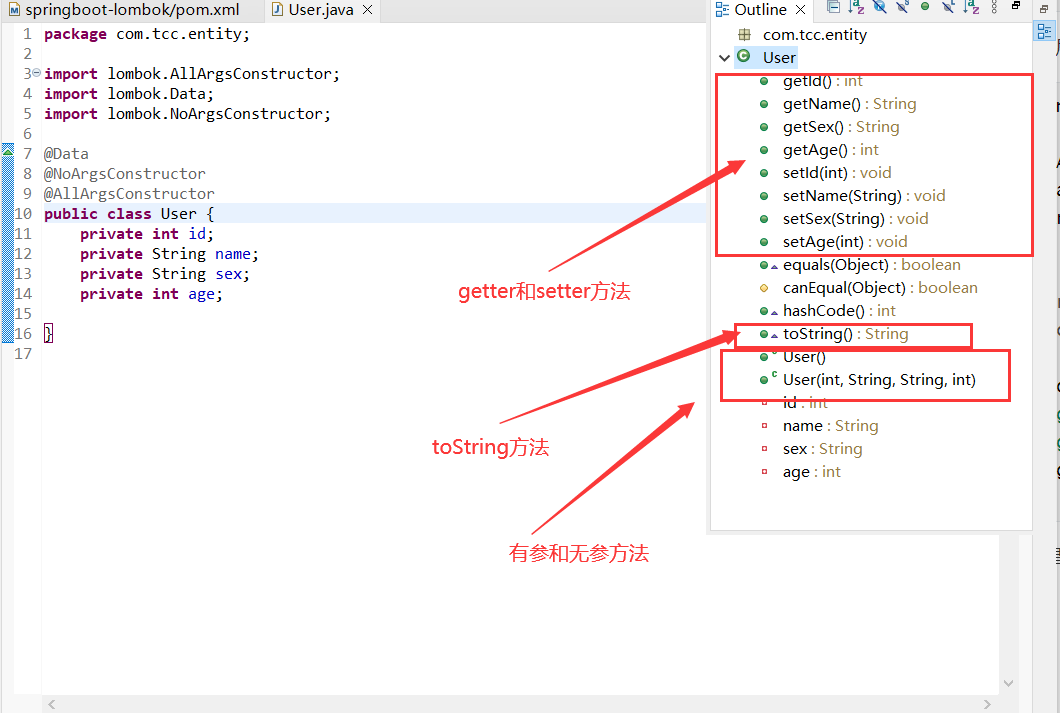The height and width of the screenshot is (713, 1060).
Task: Click 'public class User' on line 10
Action: point(120,214)
